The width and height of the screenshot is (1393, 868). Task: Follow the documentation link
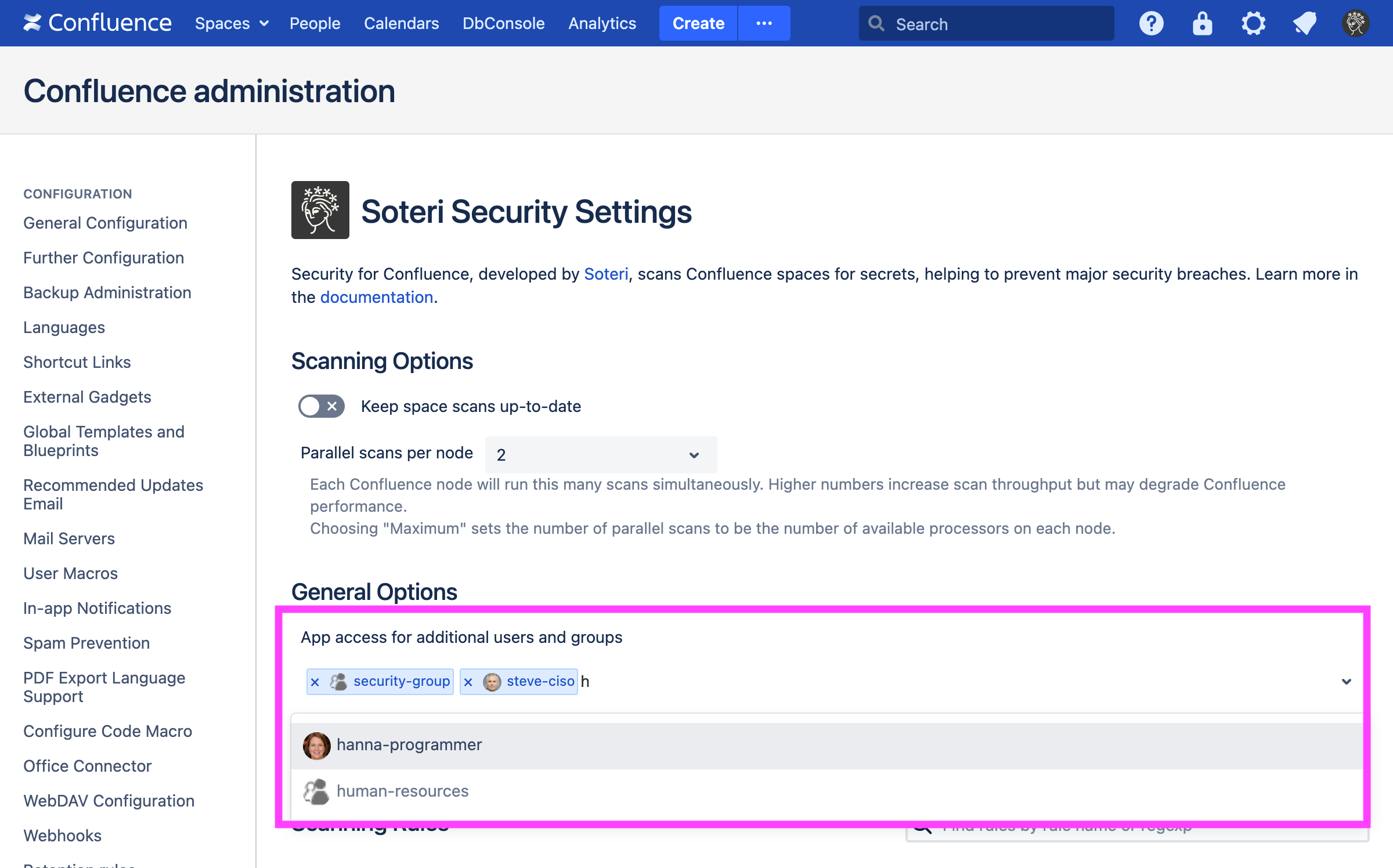click(376, 297)
